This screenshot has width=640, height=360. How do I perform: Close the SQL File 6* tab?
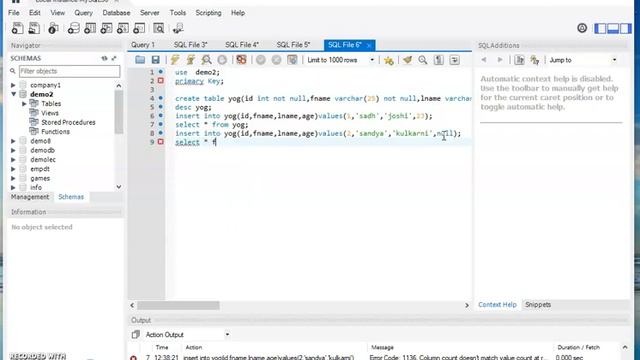coord(369,45)
